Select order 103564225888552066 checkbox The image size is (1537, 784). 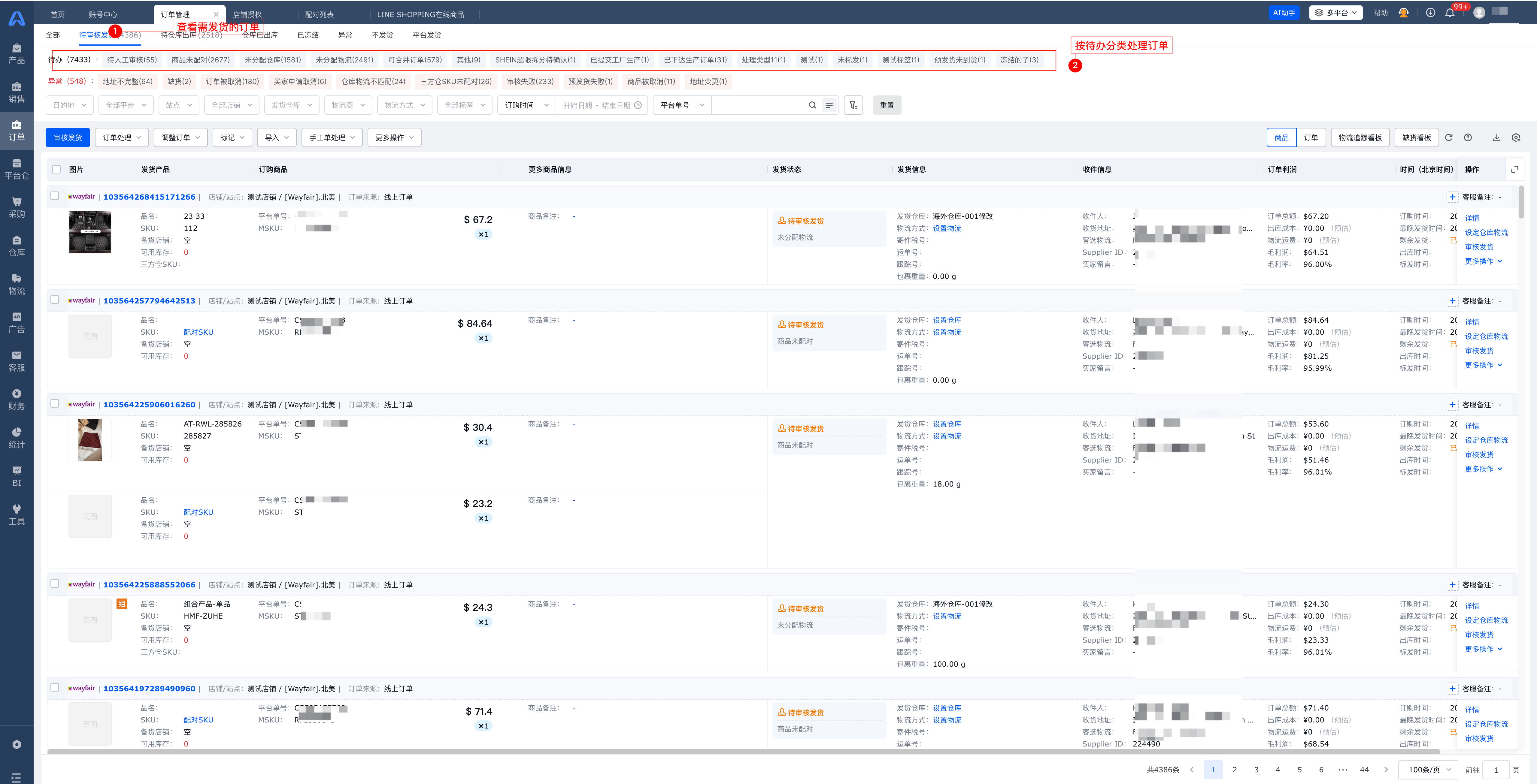coord(55,583)
